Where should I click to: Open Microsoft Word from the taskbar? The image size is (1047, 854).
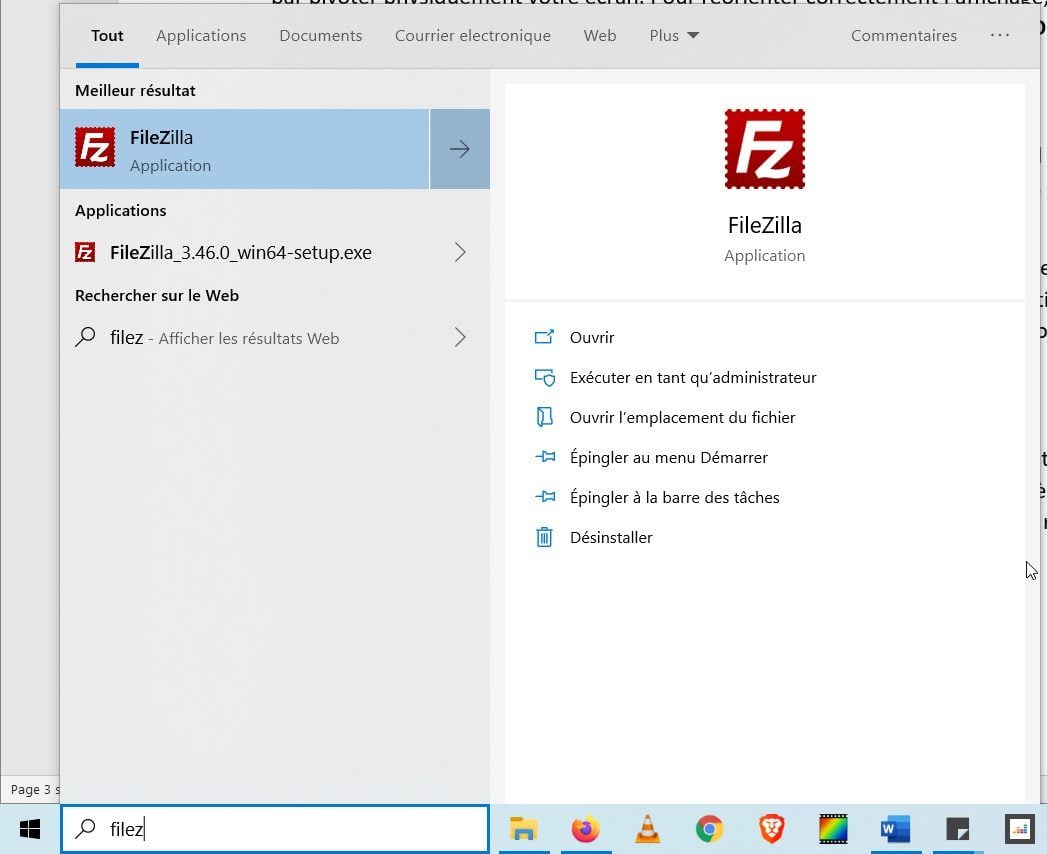pos(895,829)
